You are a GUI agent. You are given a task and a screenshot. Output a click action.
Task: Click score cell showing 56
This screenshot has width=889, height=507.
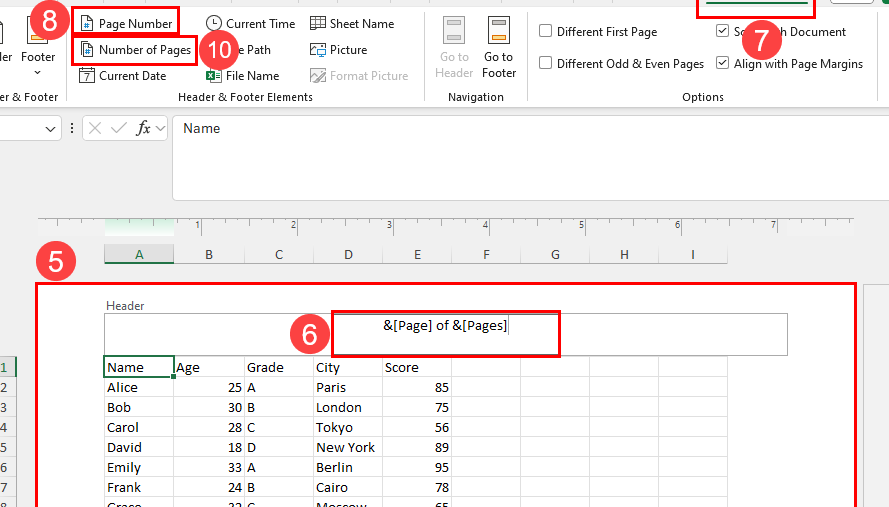(x=417, y=427)
